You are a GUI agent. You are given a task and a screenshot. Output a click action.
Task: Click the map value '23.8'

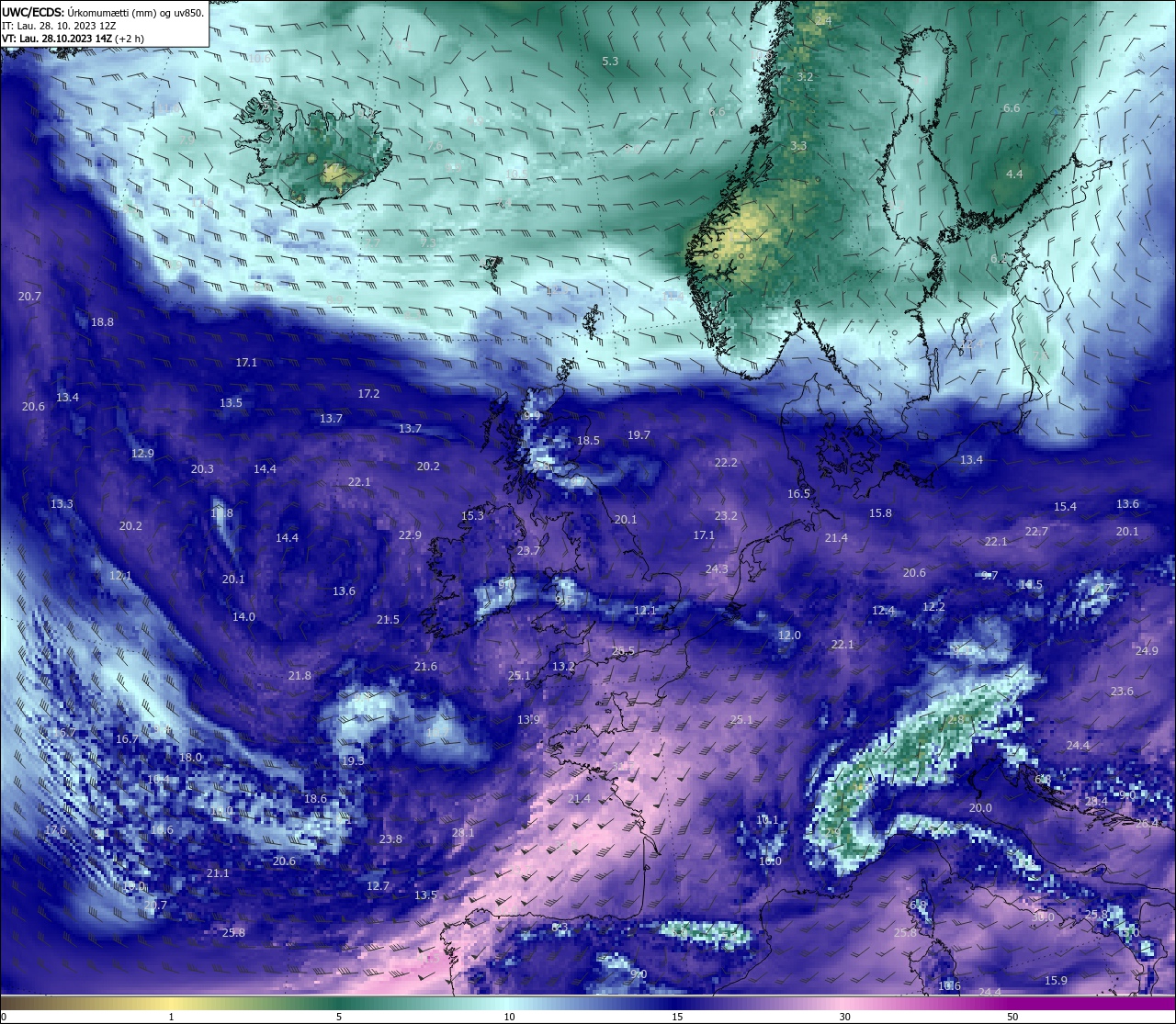tap(390, 839)
